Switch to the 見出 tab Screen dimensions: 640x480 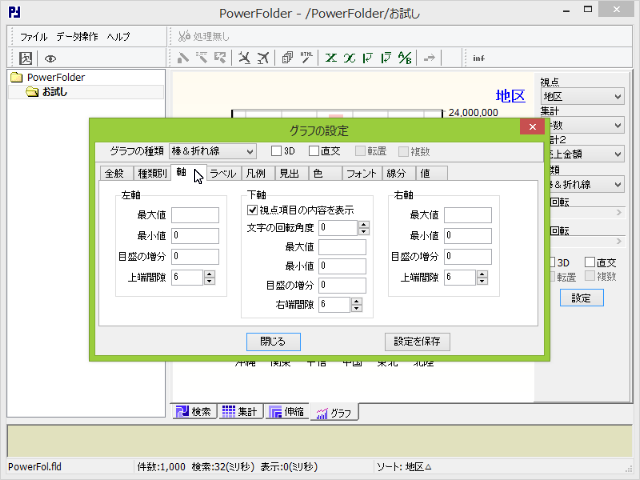click(291, 173)
